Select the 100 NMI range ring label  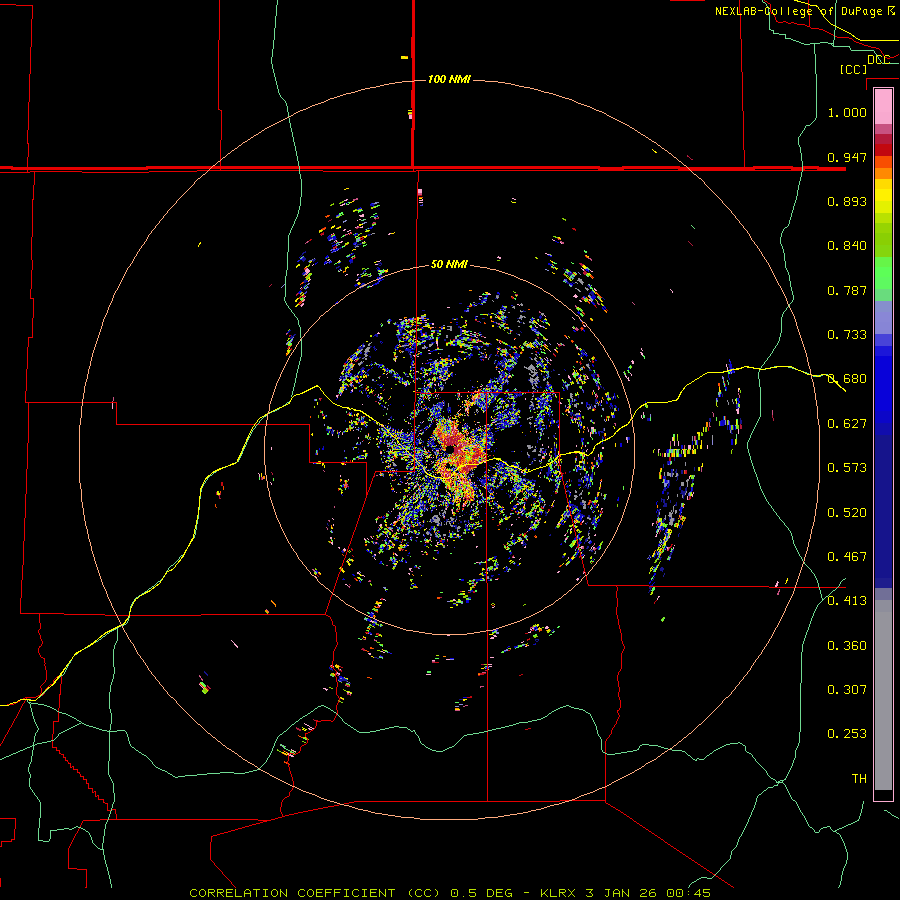[x=449, y=79]
